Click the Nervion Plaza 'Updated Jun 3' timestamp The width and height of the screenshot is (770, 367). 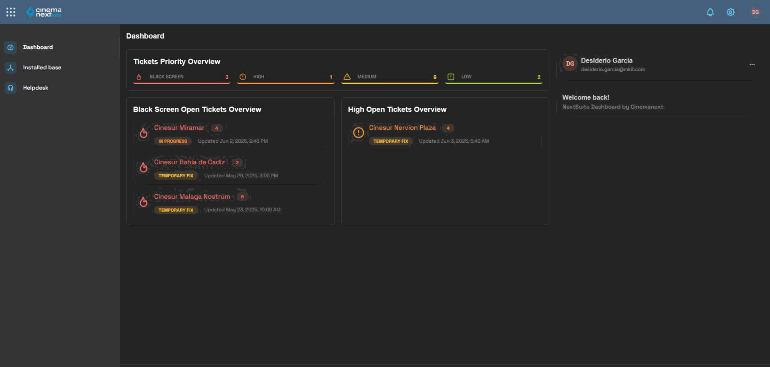click(454, 141)
